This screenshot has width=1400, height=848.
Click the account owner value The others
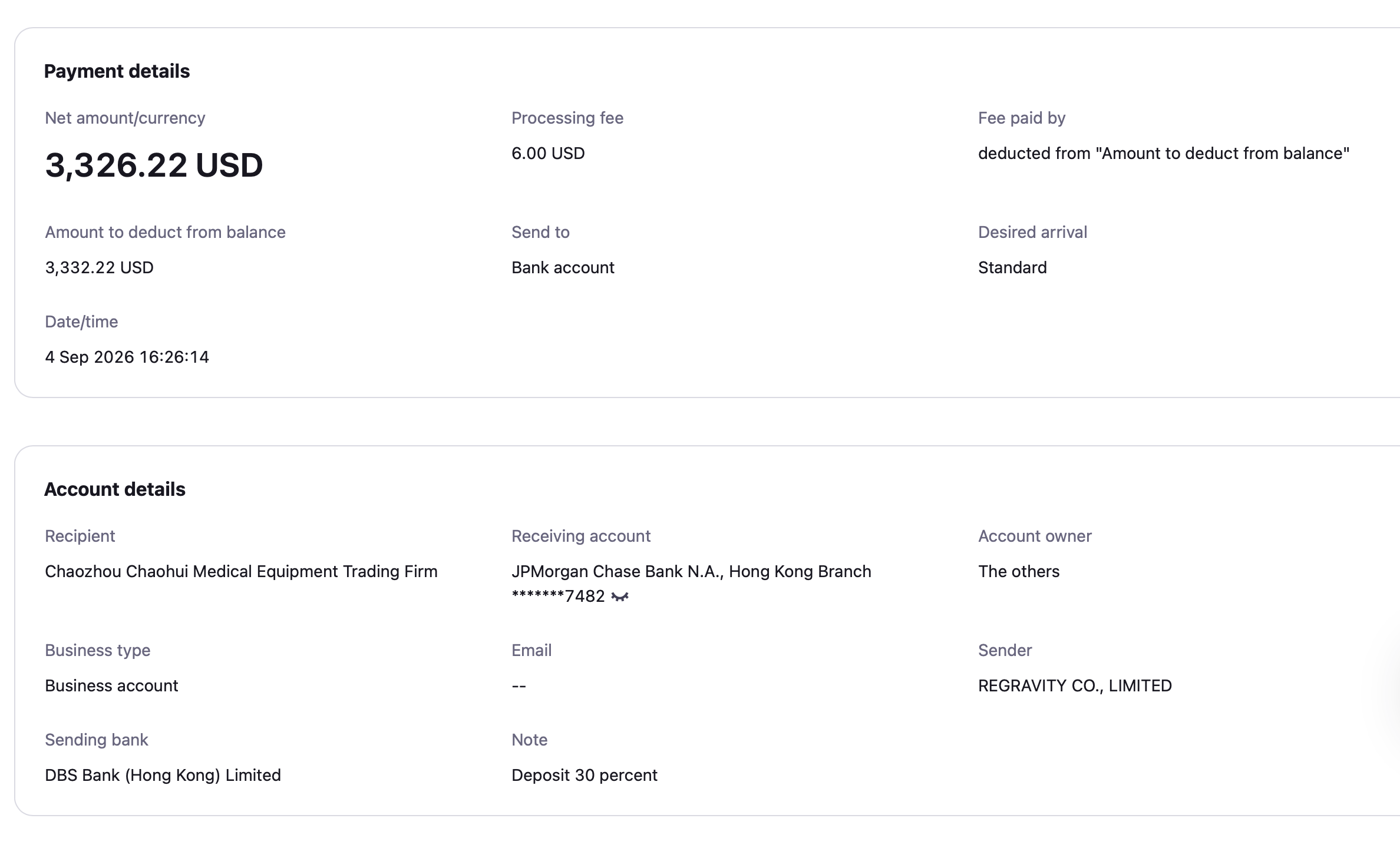pos(1019,571)
